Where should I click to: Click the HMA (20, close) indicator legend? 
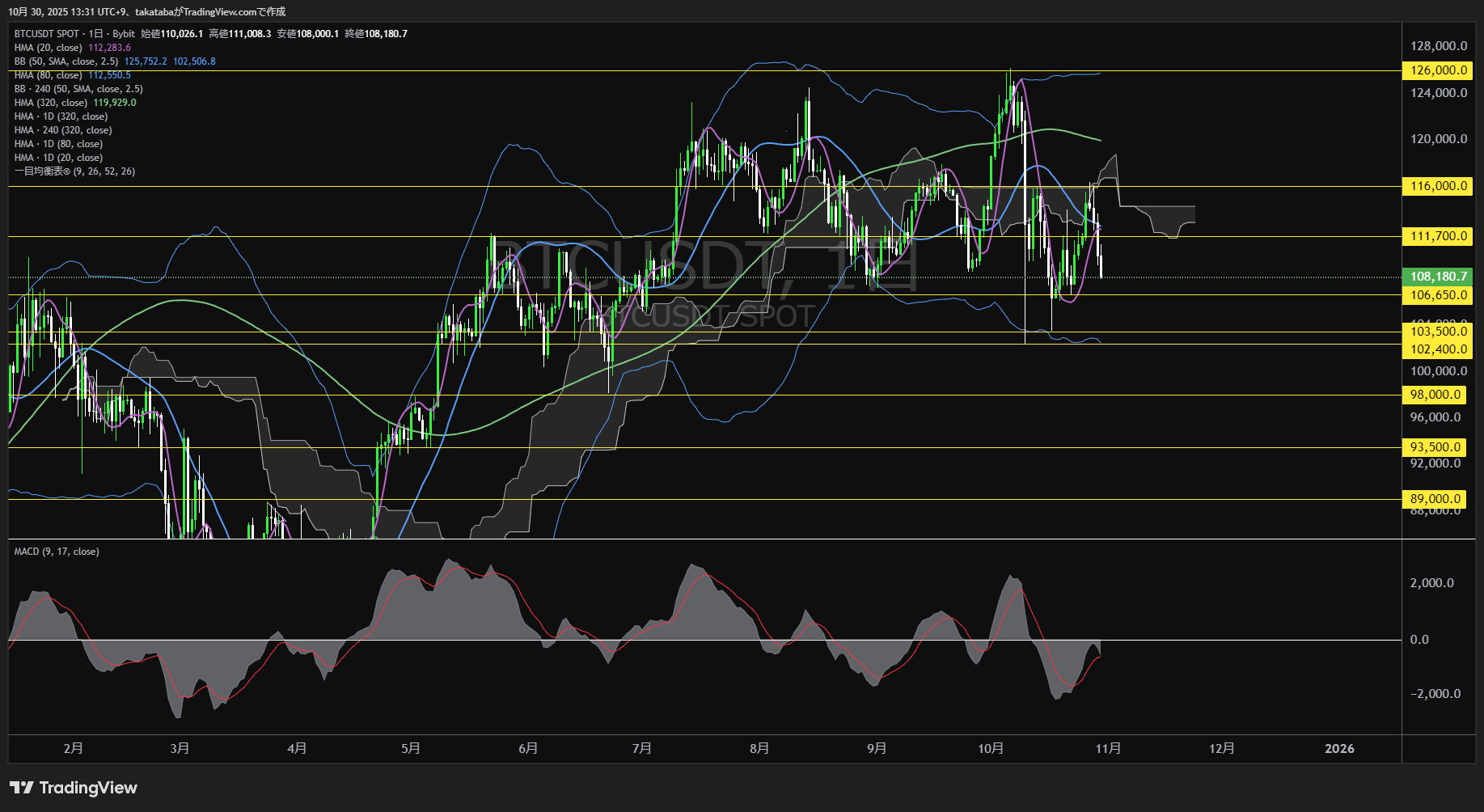coord(49,48)
